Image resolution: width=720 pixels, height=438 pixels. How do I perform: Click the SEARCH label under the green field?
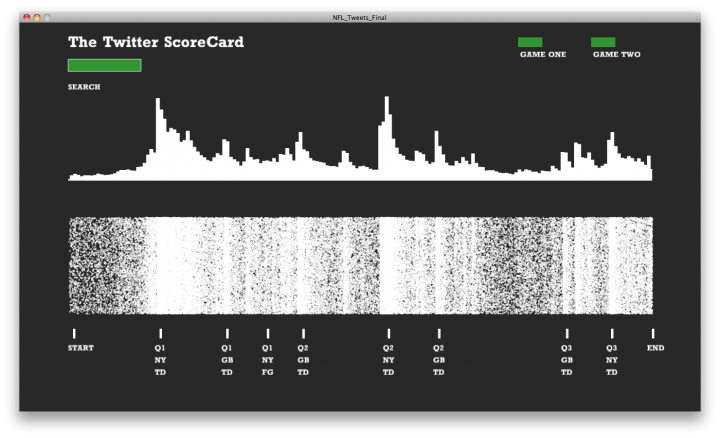coord(84,87)
